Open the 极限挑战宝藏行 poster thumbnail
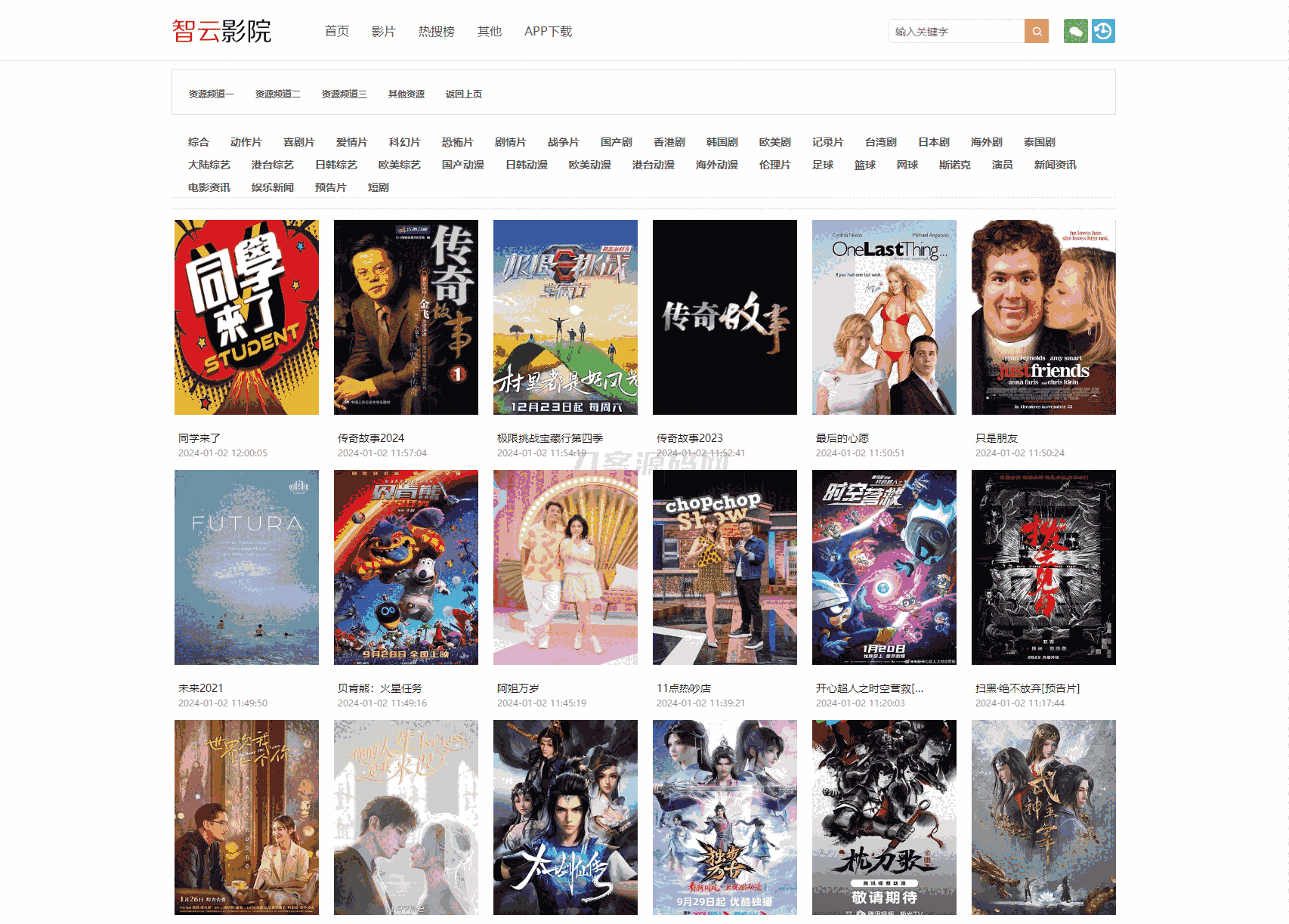This screenshot has height=924, width=1289. [565, 317]
